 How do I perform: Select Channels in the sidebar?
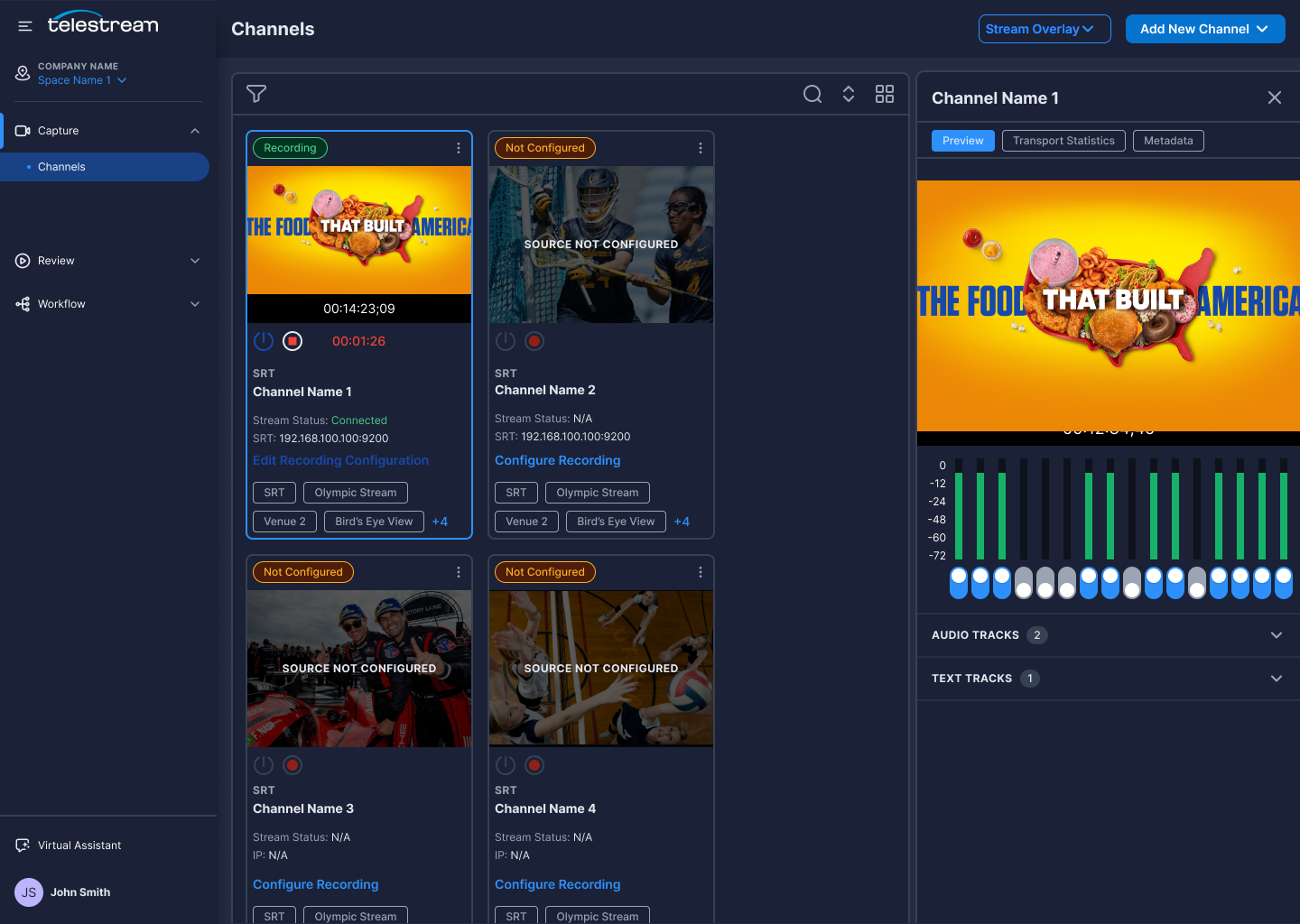coord(105,167)
